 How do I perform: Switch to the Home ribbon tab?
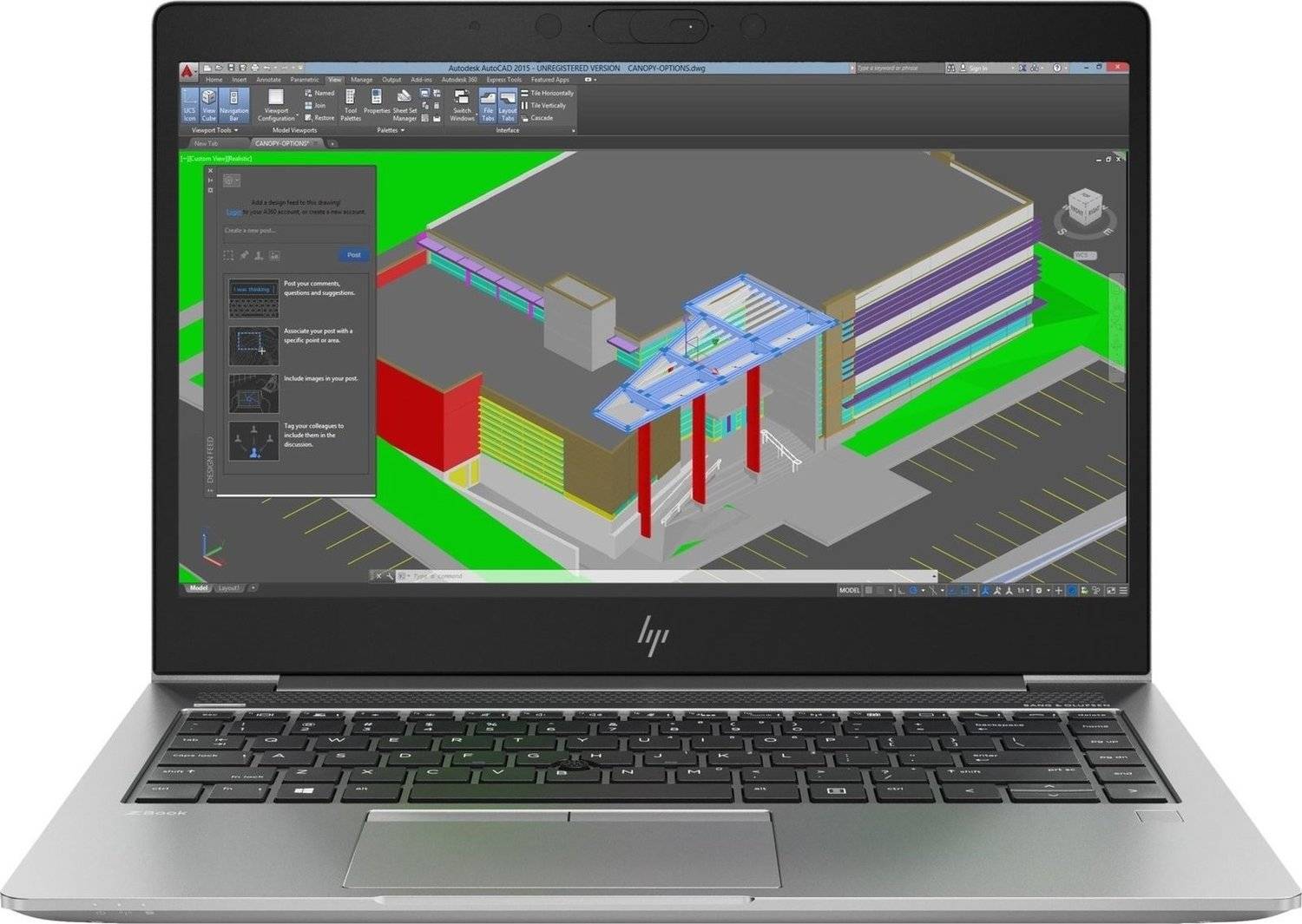(214, 80)
